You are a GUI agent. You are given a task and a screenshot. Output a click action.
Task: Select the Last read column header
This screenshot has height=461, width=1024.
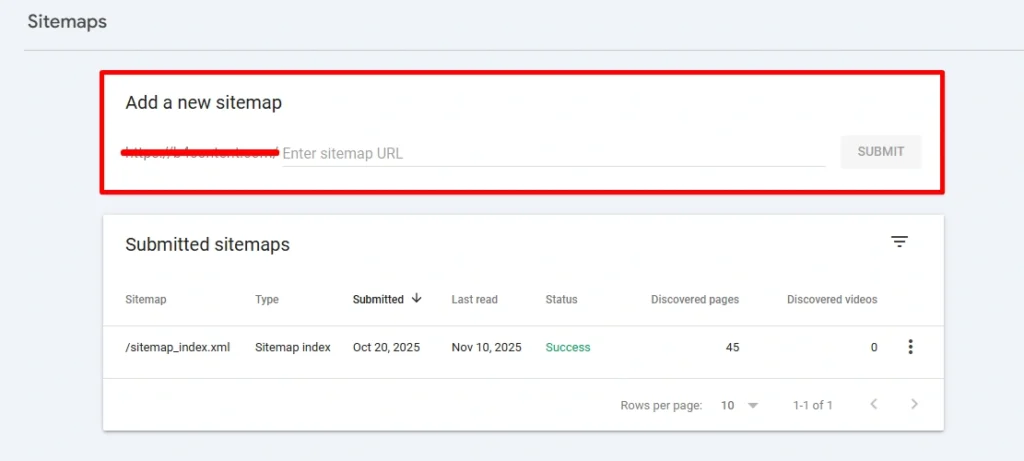pyautogui.click(x=474, y=300)
